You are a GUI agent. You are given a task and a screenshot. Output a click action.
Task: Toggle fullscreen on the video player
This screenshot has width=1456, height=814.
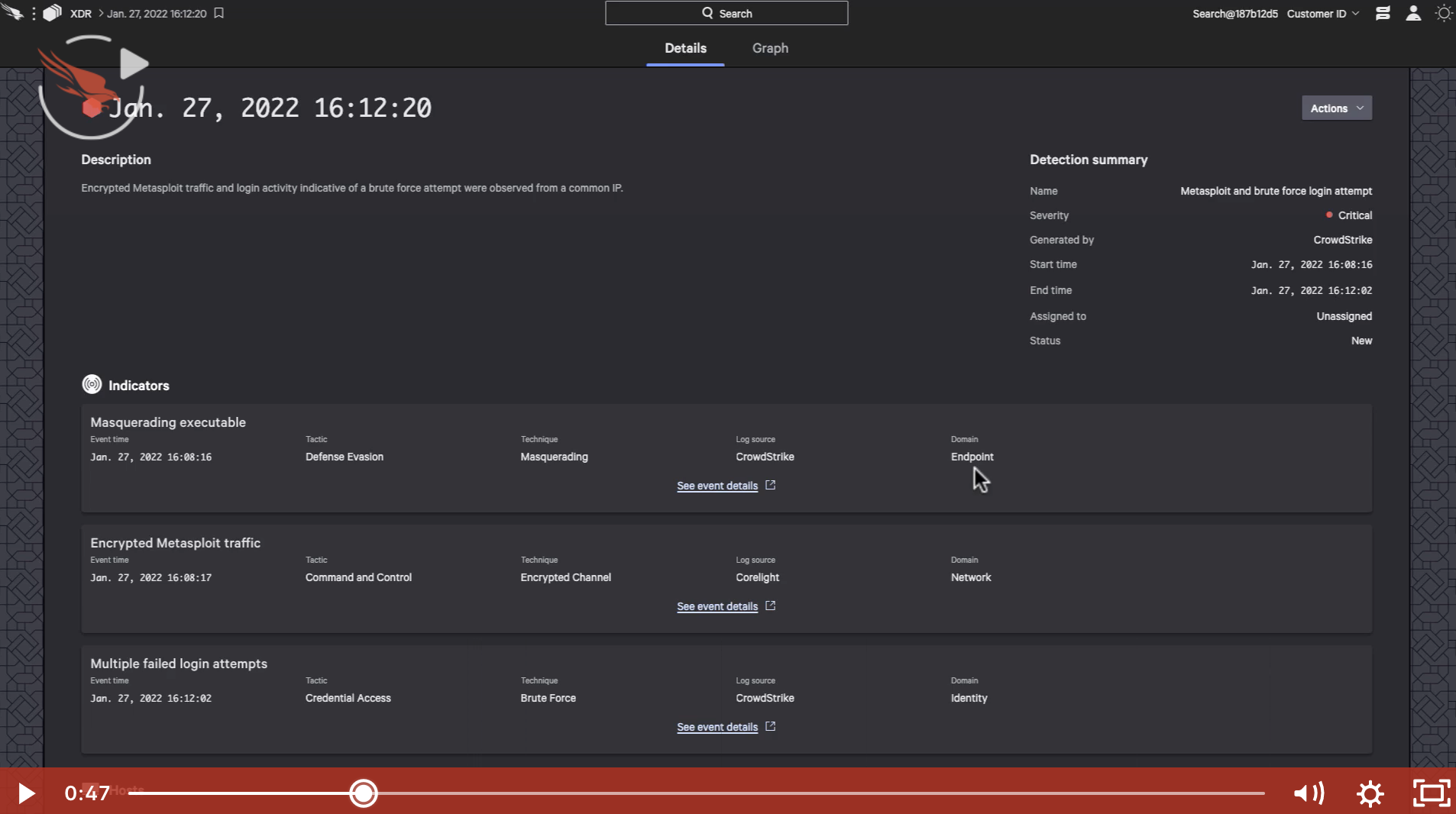(x=1432, y=793)
